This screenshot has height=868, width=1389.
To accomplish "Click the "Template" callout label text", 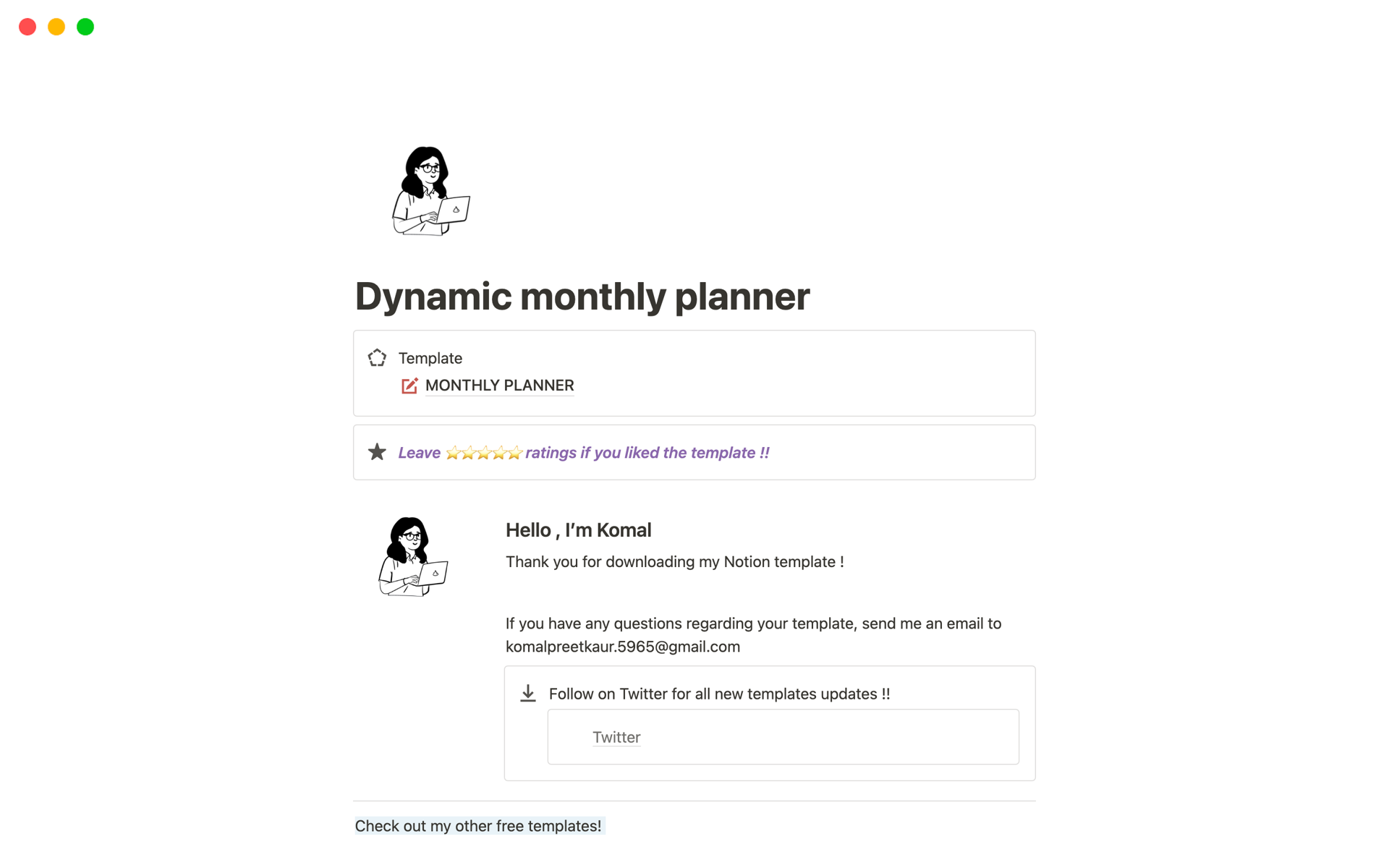I will (x=430, y=358).
